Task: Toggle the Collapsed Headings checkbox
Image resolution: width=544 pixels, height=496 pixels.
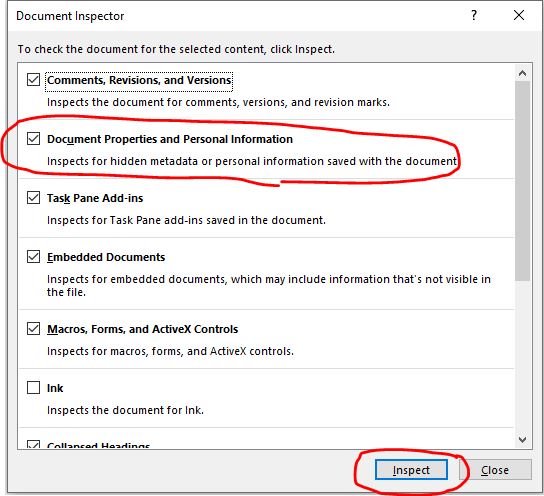Action: pyautogui.click(x=33, y=444)
